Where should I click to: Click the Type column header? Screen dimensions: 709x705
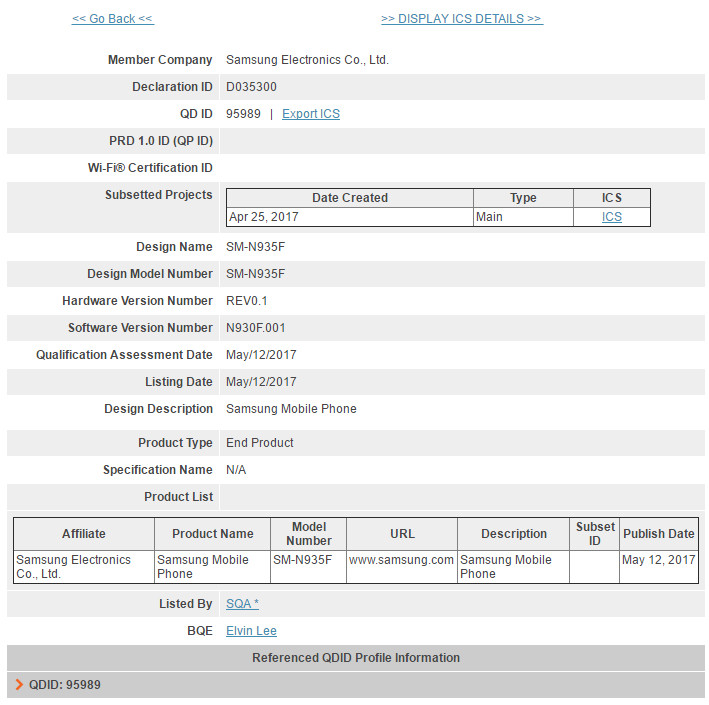point(523,198)
